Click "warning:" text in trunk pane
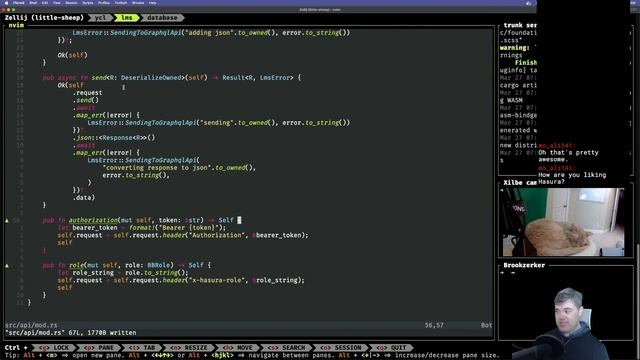Image resolution: width=640 pixels, height=360 pixels. click(514, 48)
